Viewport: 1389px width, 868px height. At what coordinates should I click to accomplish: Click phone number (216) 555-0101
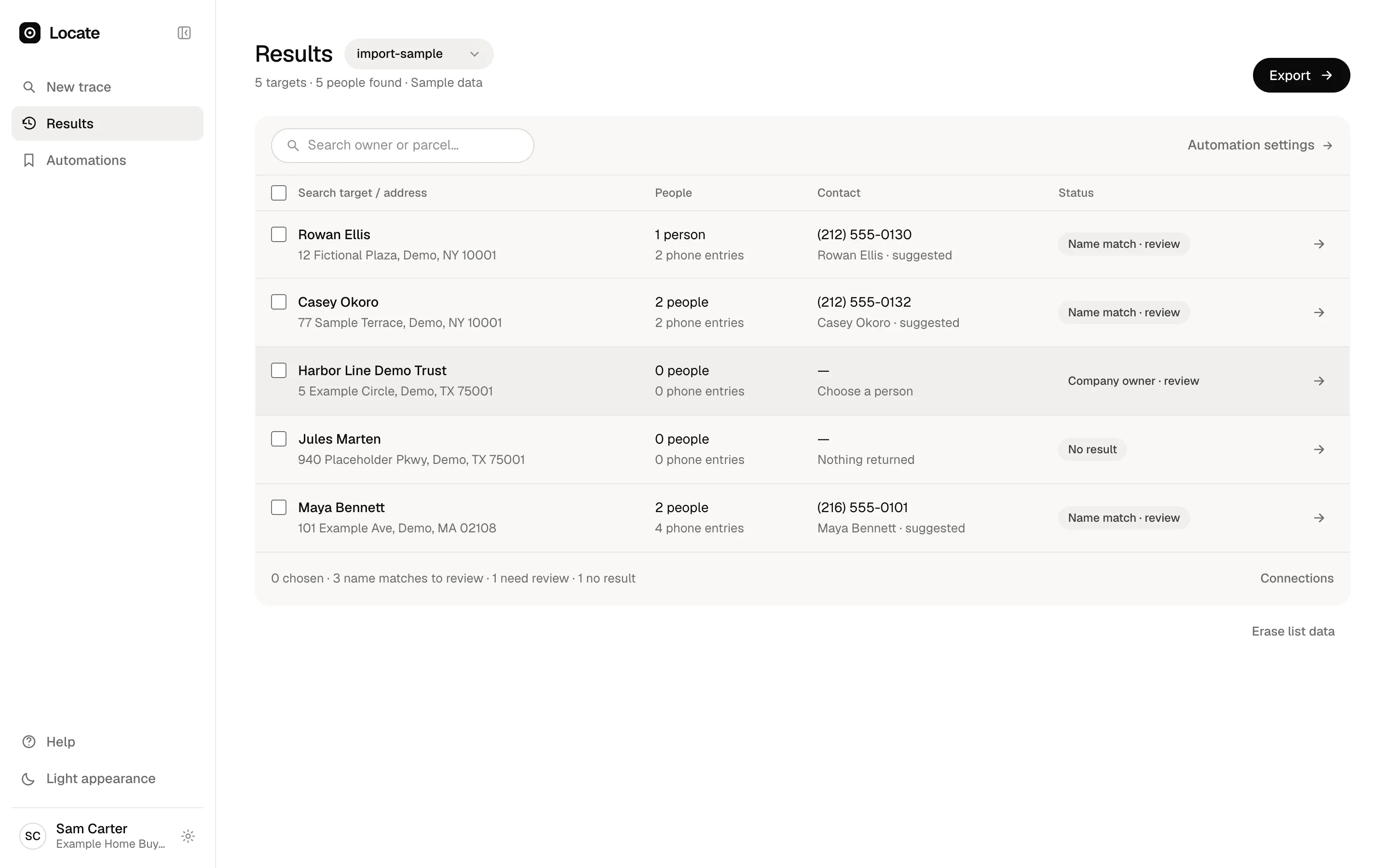863,507
